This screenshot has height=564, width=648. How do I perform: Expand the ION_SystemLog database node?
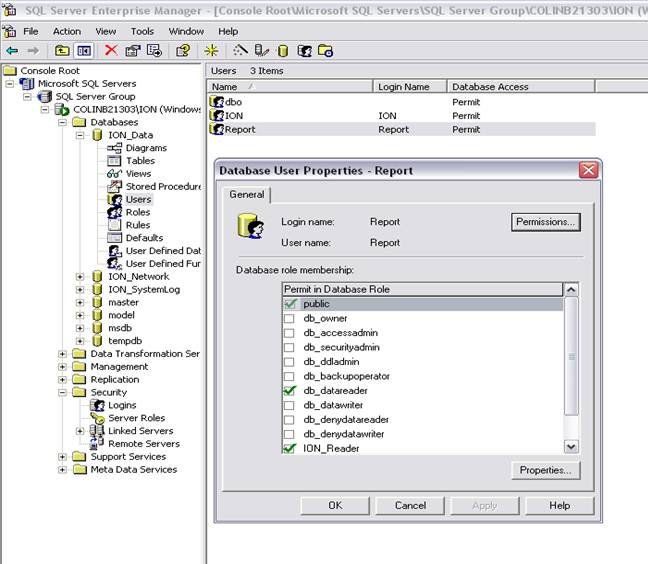80,290
